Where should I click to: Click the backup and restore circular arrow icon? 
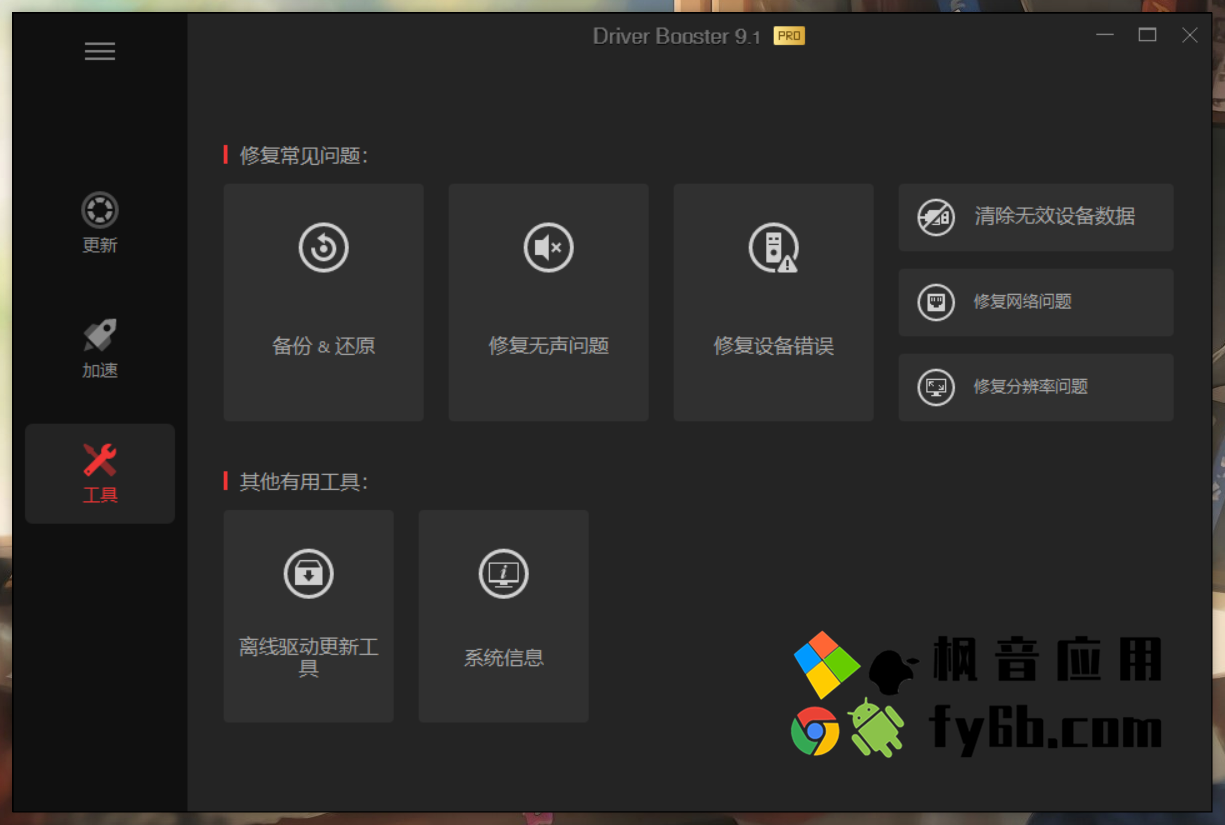(324, 247)
